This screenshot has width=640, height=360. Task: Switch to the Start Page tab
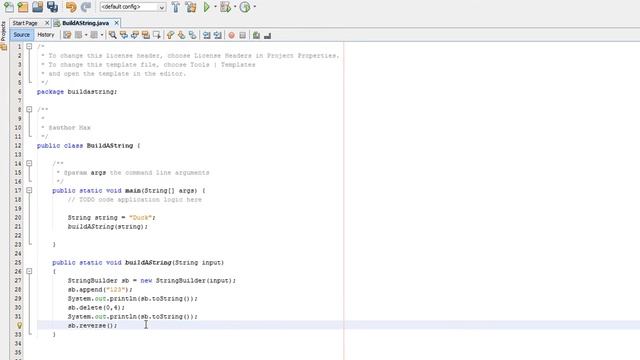[x=25, y=23]
